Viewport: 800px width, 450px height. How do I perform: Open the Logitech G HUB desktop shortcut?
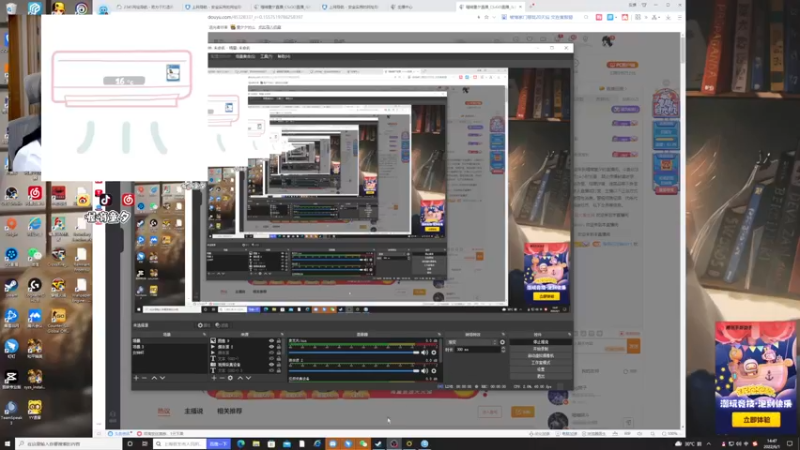(x=35, y=289)
